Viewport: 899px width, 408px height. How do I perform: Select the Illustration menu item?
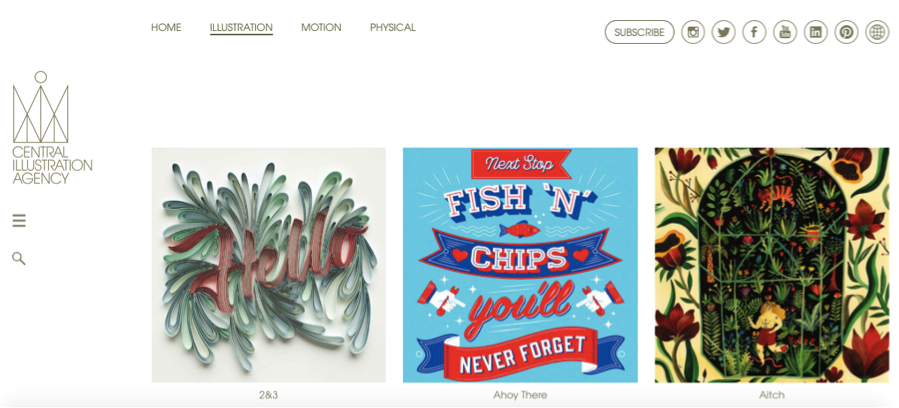[241, 28]
